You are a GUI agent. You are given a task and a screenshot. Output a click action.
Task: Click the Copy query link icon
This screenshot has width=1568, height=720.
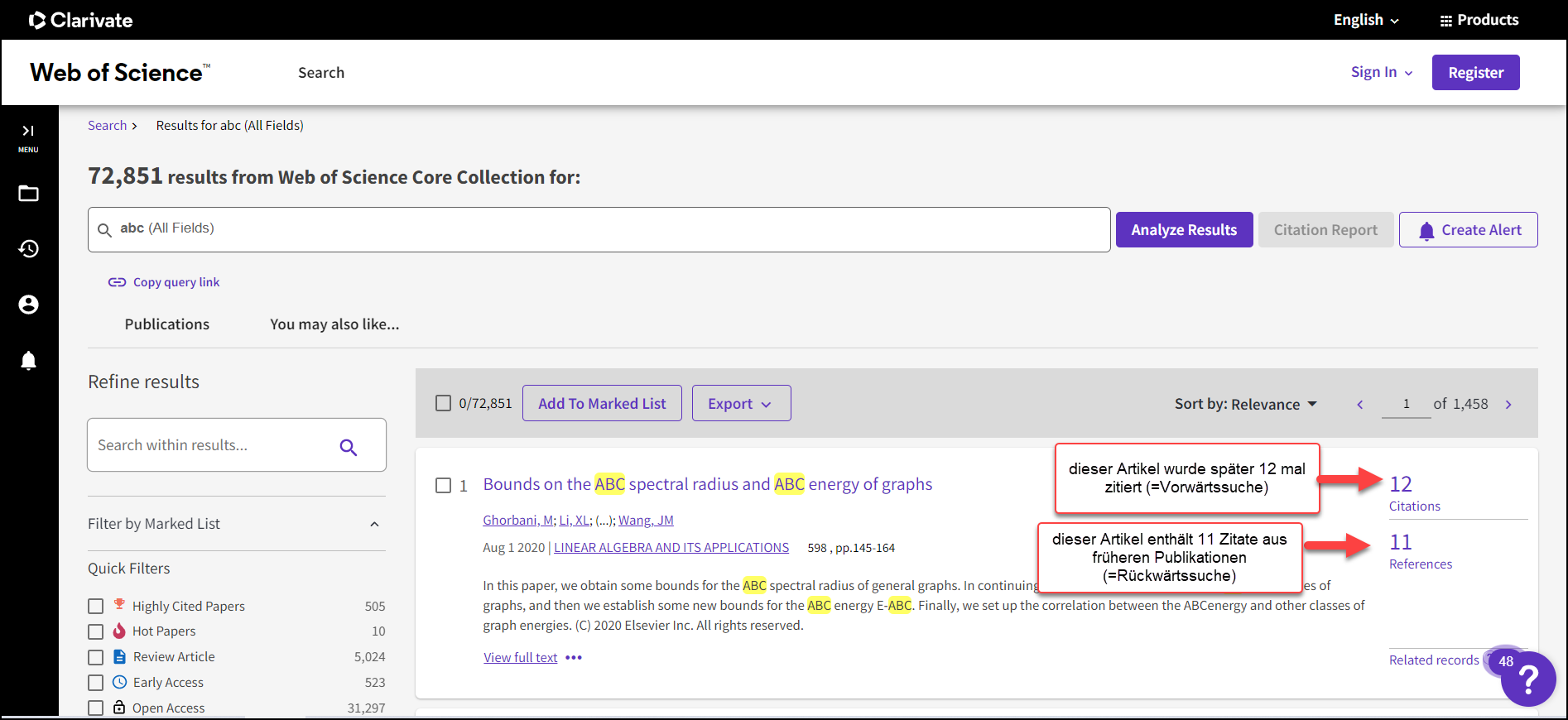[117, 282]
